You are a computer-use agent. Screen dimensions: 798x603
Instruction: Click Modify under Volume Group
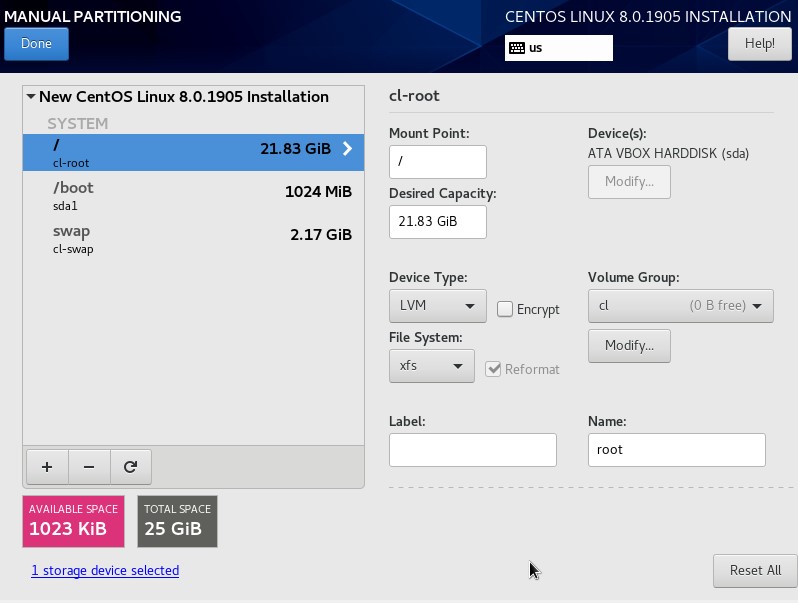point(629,346)
